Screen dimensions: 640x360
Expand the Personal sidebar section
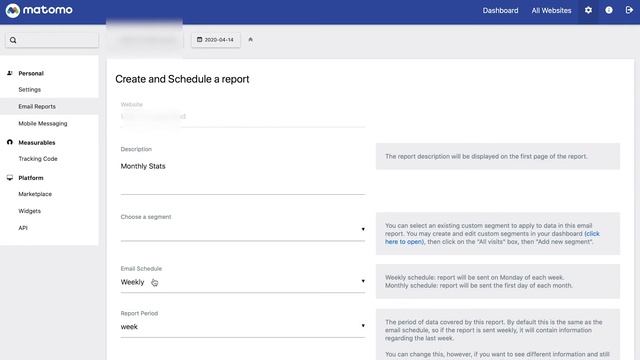tap(31, 73)
